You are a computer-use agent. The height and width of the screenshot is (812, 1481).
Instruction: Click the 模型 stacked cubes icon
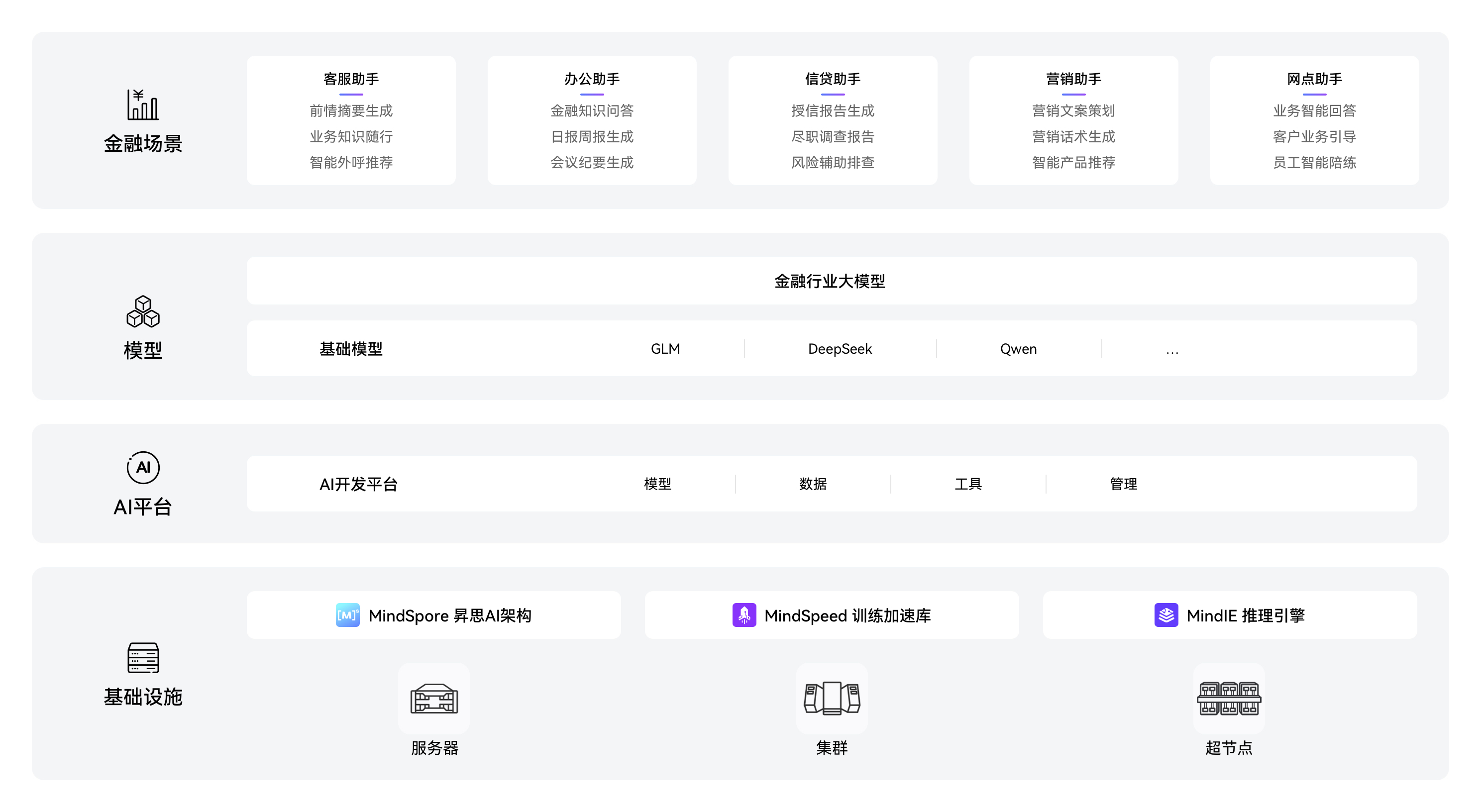tap(143, 311)
